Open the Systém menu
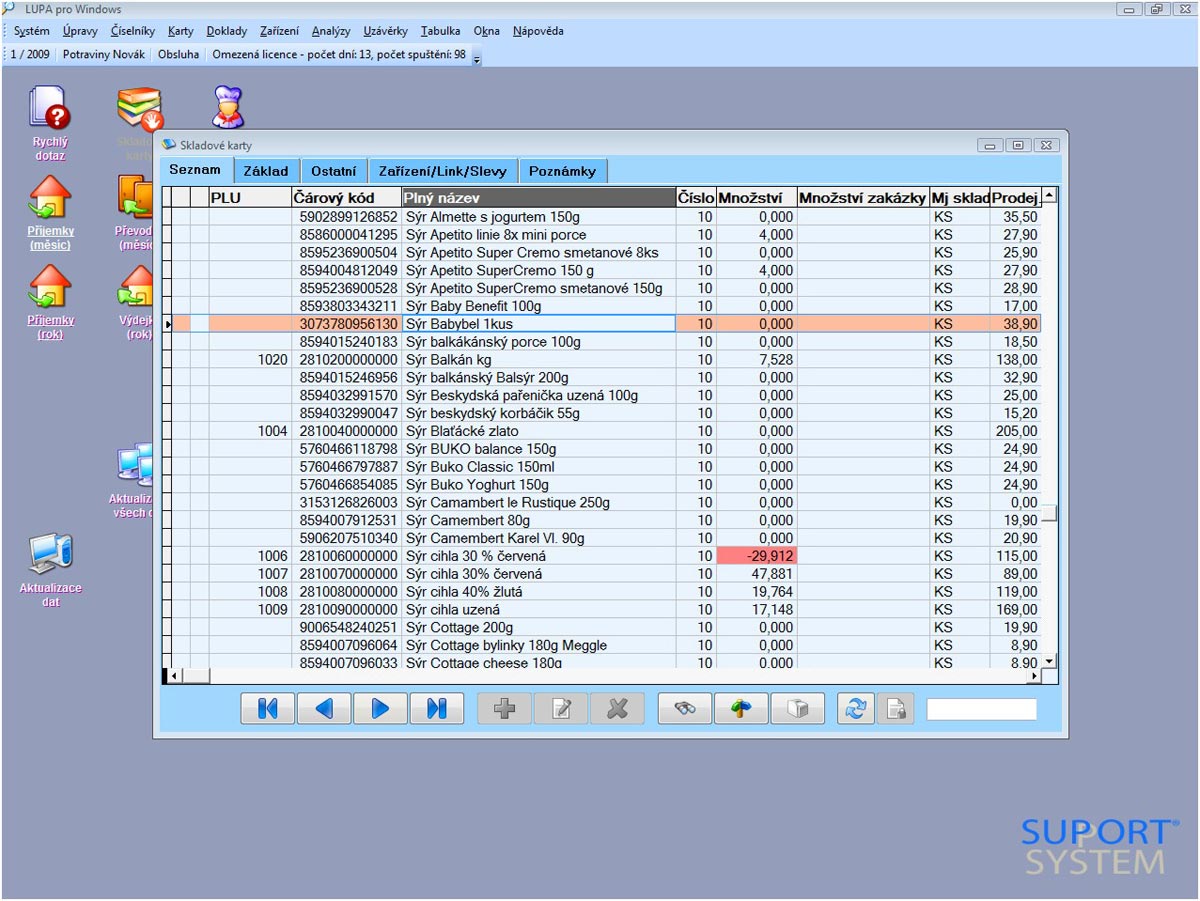 point(32,31)
